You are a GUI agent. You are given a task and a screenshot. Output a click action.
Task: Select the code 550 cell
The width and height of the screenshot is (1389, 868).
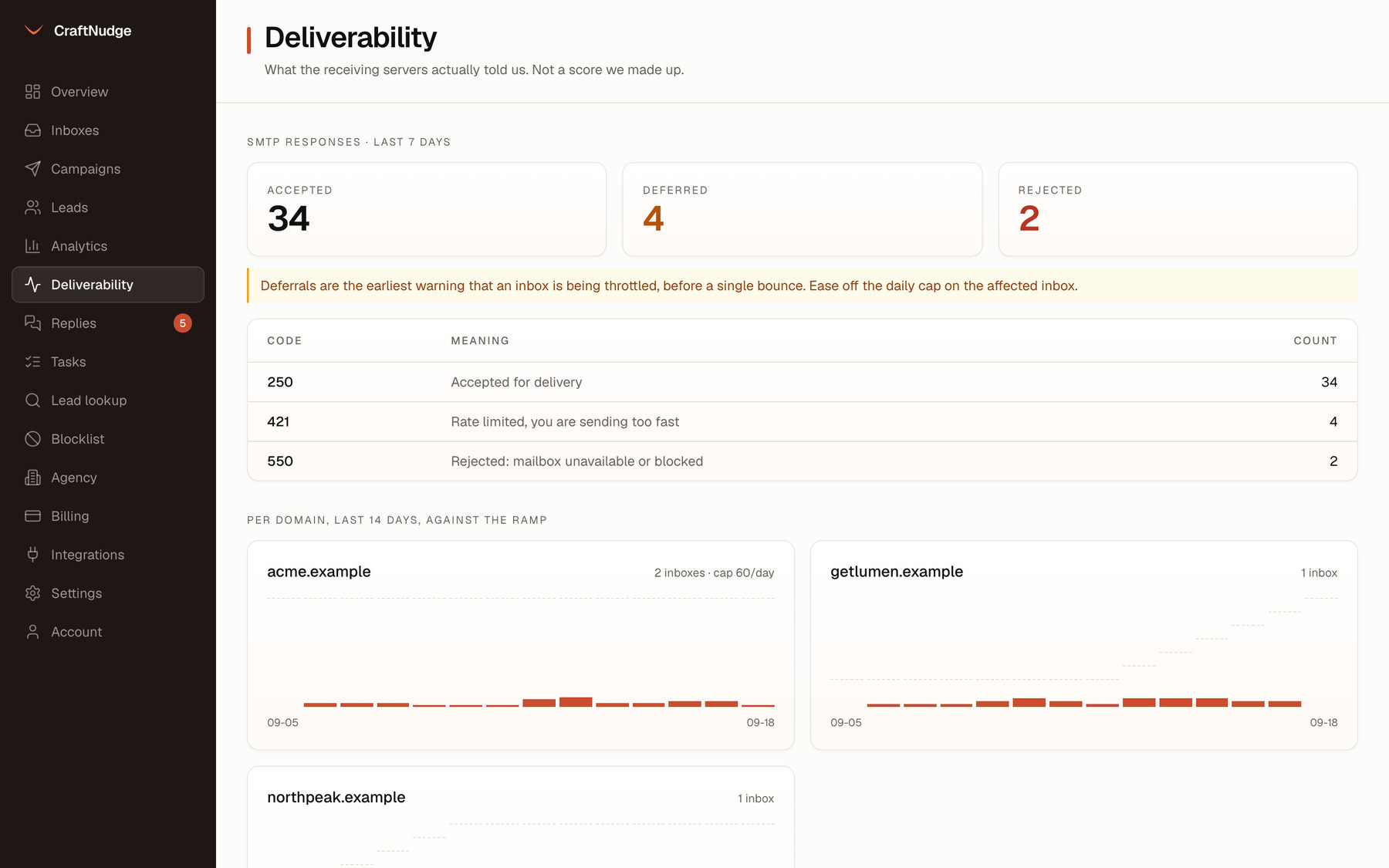click(x=280, y=461)
